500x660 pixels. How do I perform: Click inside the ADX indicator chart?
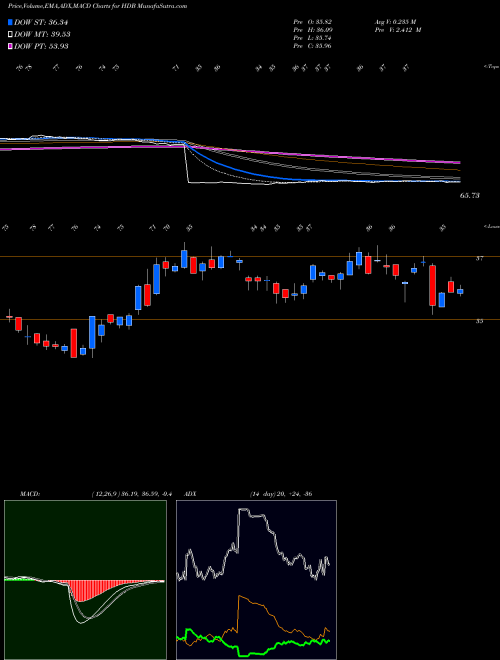(256, 580)
